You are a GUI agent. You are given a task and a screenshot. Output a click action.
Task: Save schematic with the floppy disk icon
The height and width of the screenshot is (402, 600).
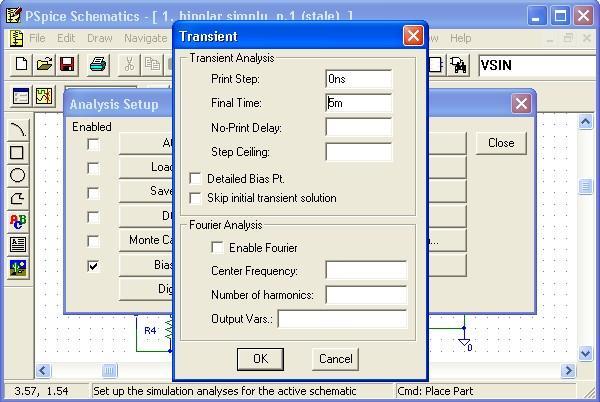(67, 65)
